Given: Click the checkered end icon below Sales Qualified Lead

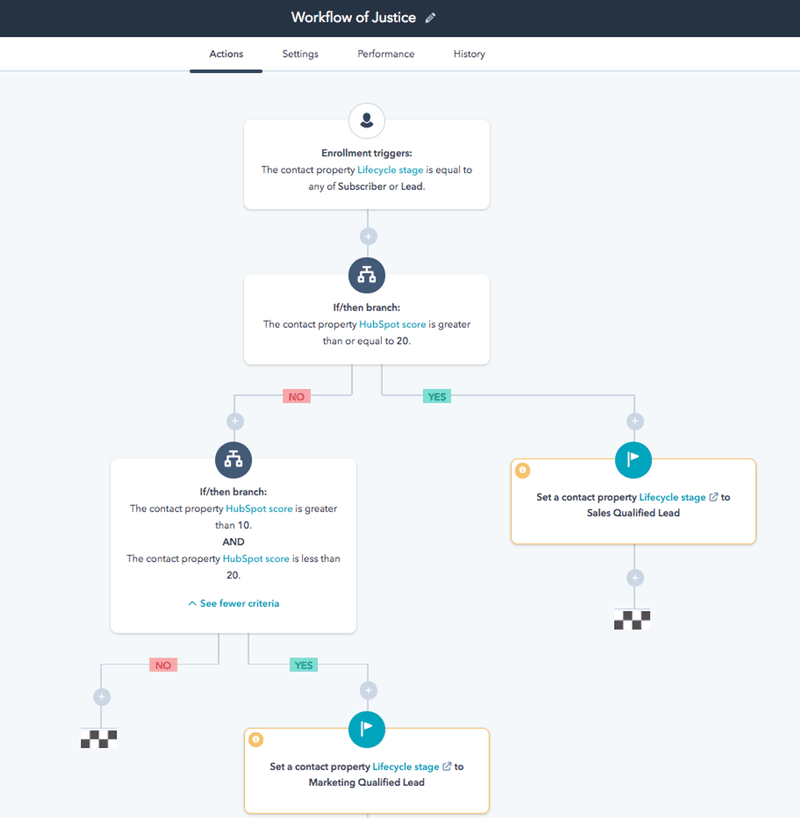Looking at the screenshot, I should coord(633,619).
